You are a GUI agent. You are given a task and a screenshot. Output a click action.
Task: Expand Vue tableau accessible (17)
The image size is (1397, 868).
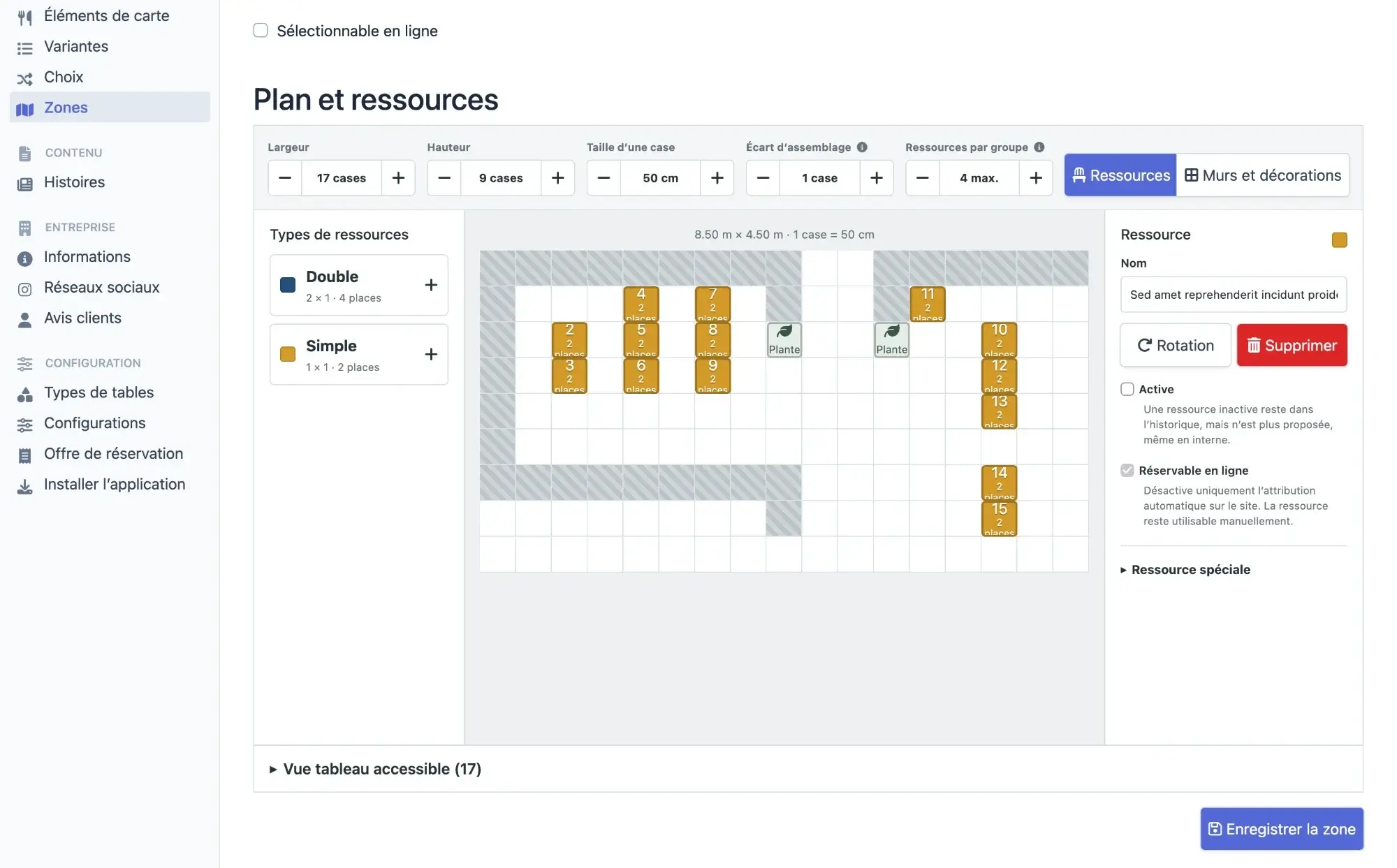pyautogui.click(x=376, y=769)
